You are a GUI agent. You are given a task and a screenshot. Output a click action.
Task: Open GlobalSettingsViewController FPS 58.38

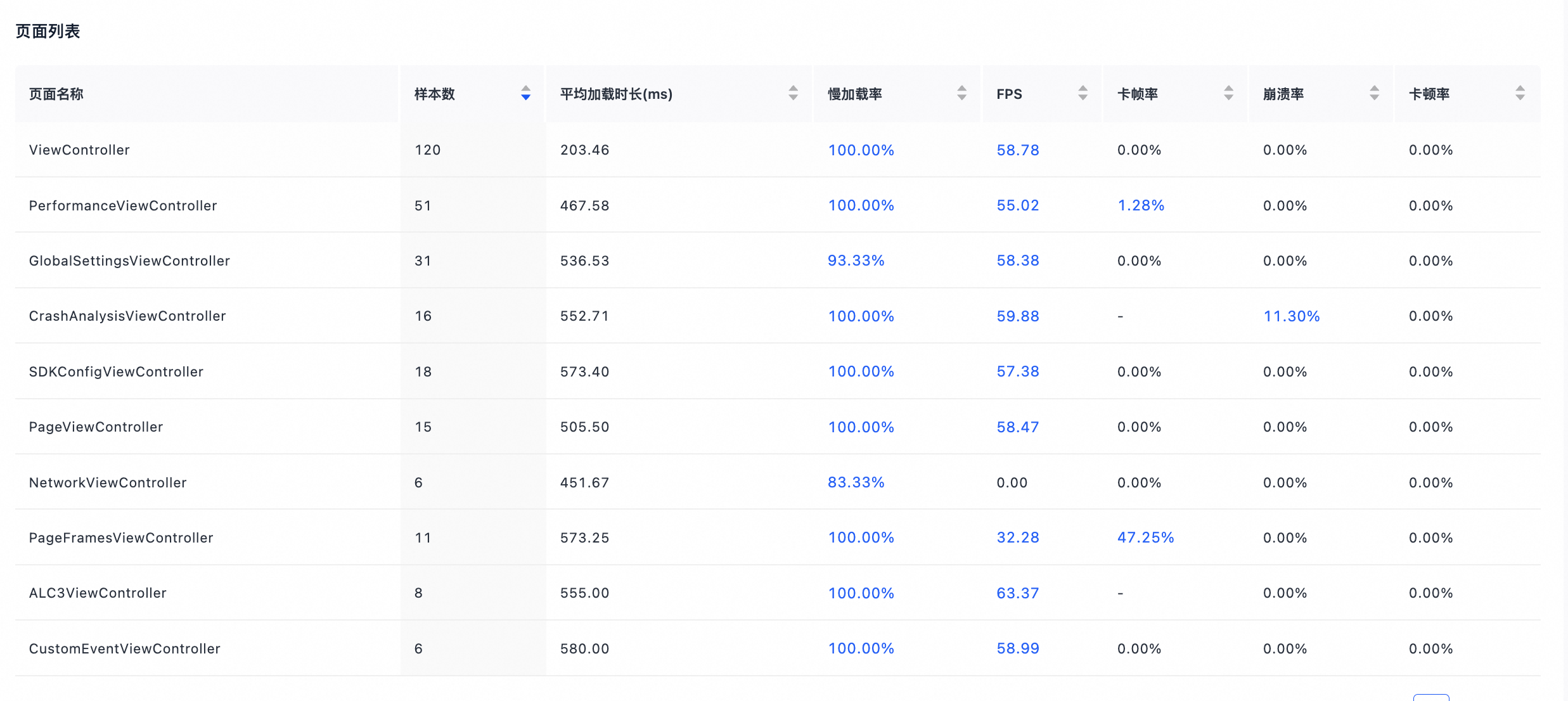click(1018, 260)
